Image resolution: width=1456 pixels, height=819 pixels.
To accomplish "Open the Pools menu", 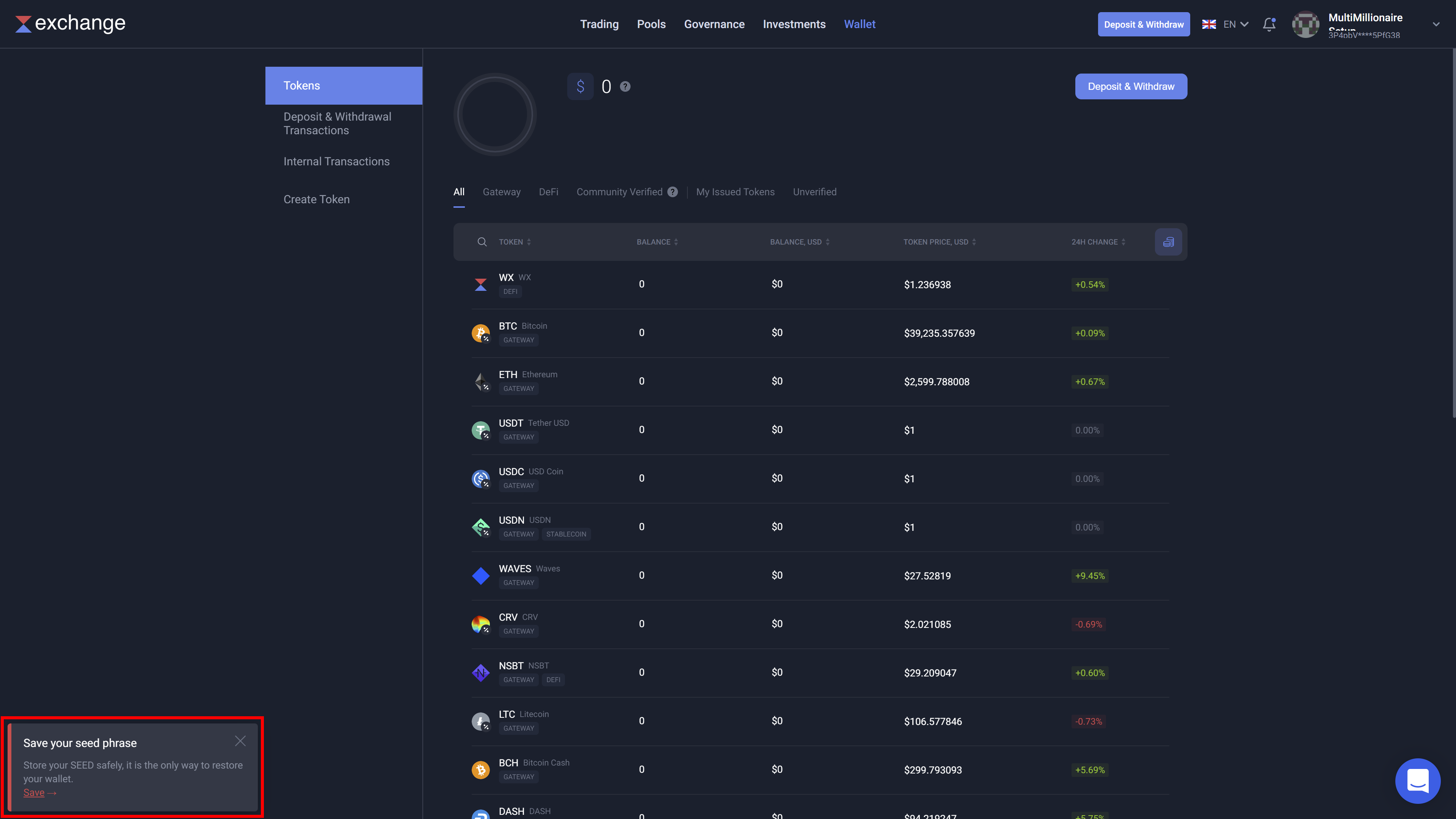I will (651, 24).
